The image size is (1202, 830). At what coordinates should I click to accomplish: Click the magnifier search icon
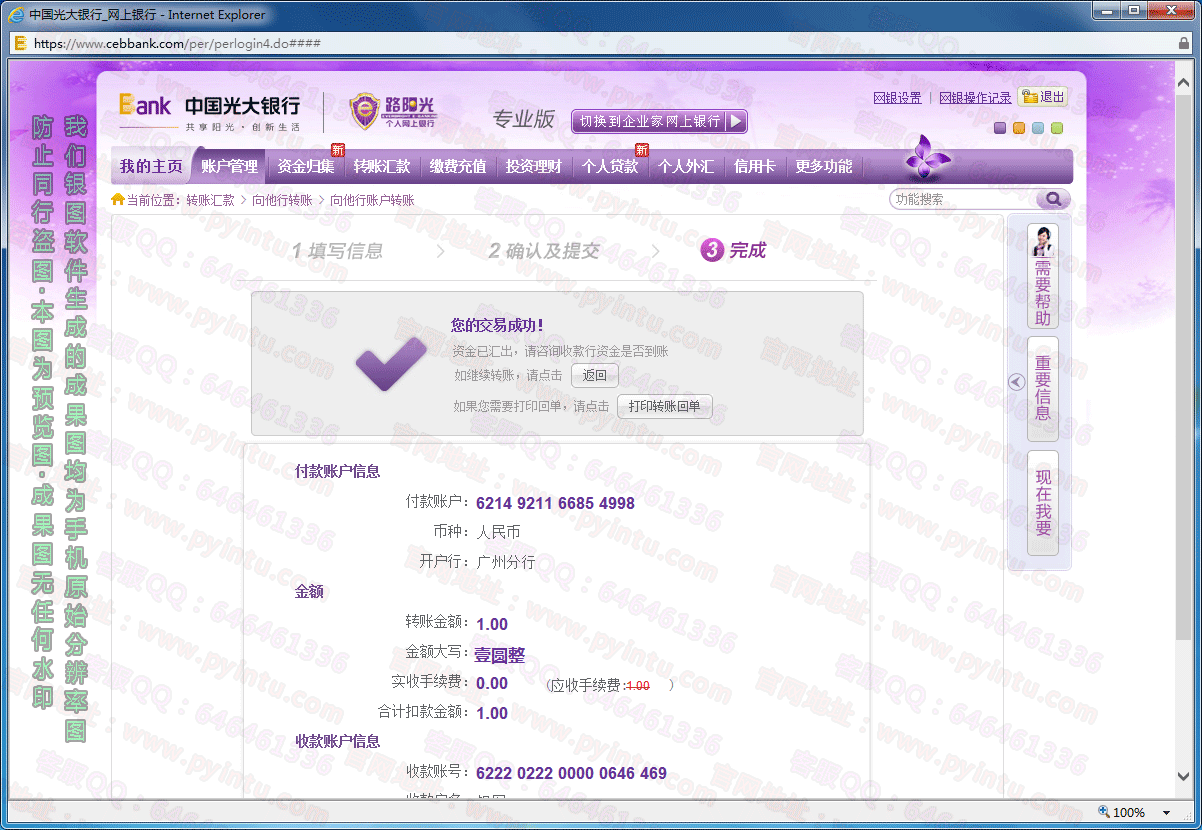pyautogui.click(x=1053, y=199)
